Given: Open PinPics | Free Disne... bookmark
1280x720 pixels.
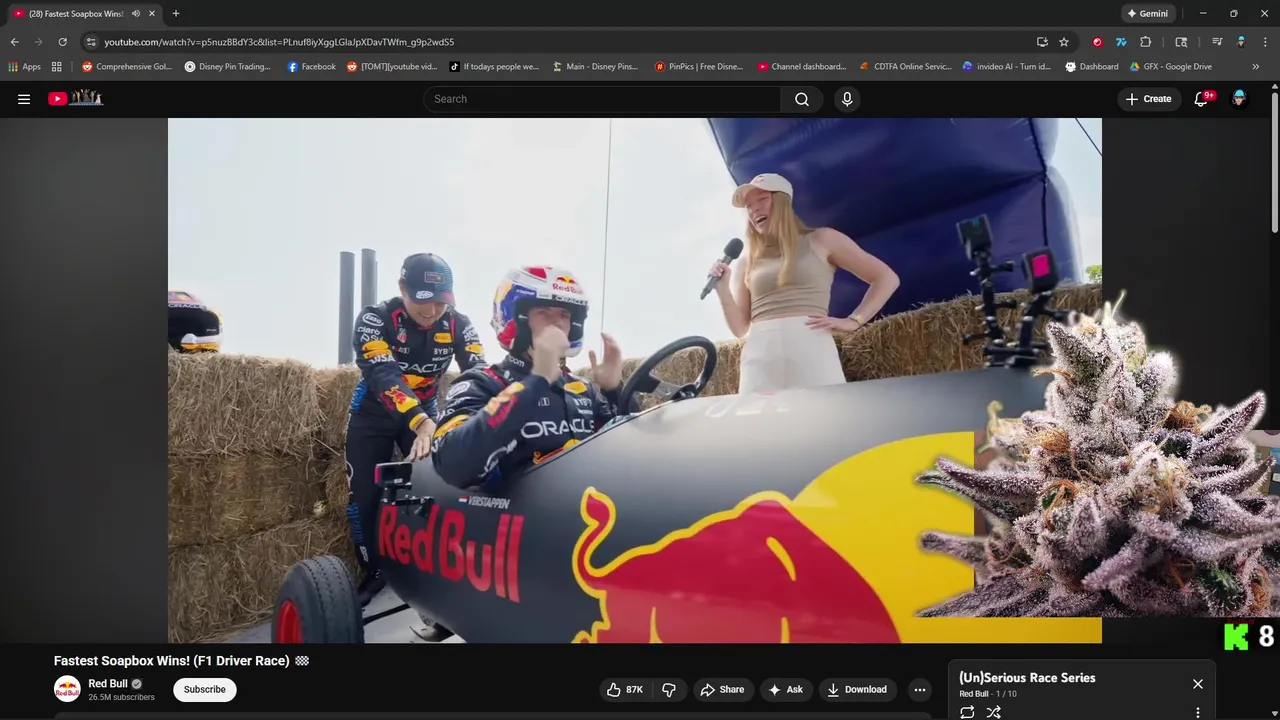Looking at the screenshot, I should coord(699,67).
